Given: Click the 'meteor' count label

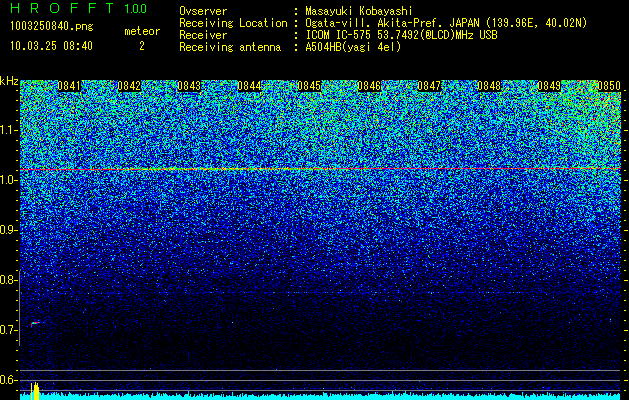Looking at the screenshot, I should tap(142, 31).
